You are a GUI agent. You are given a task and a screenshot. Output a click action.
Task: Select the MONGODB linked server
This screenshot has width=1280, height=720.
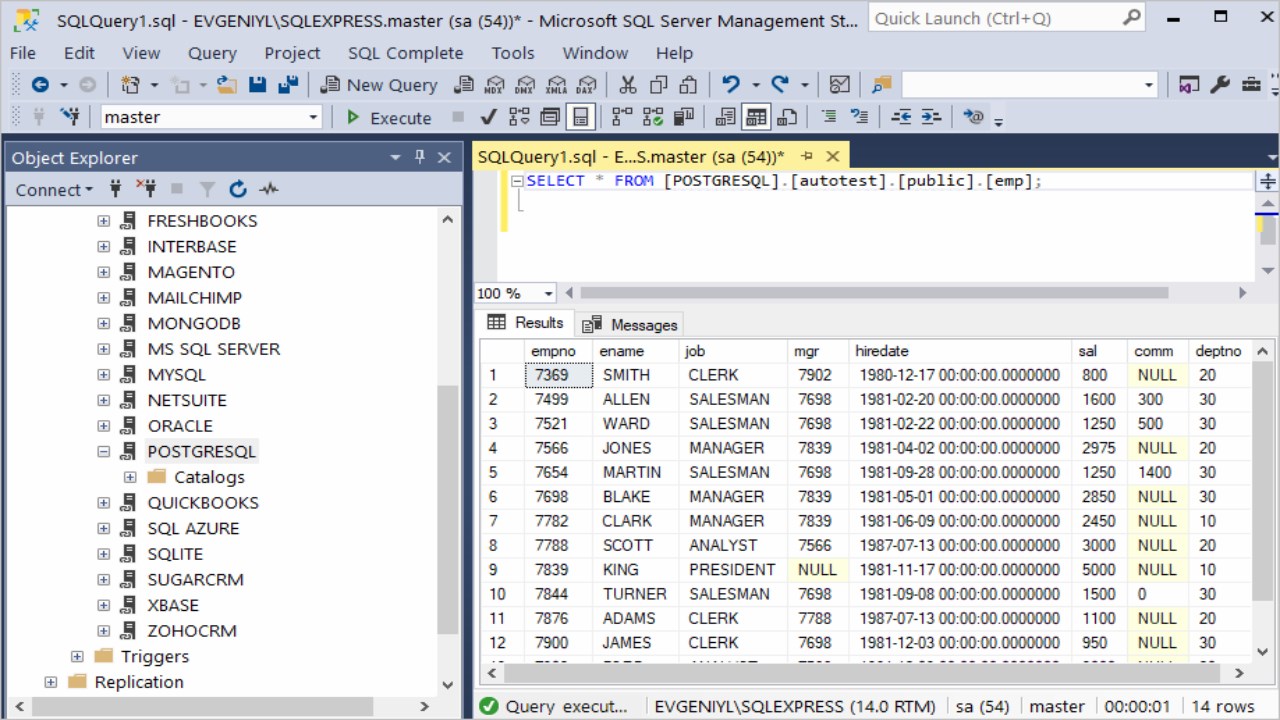[194, 323]
